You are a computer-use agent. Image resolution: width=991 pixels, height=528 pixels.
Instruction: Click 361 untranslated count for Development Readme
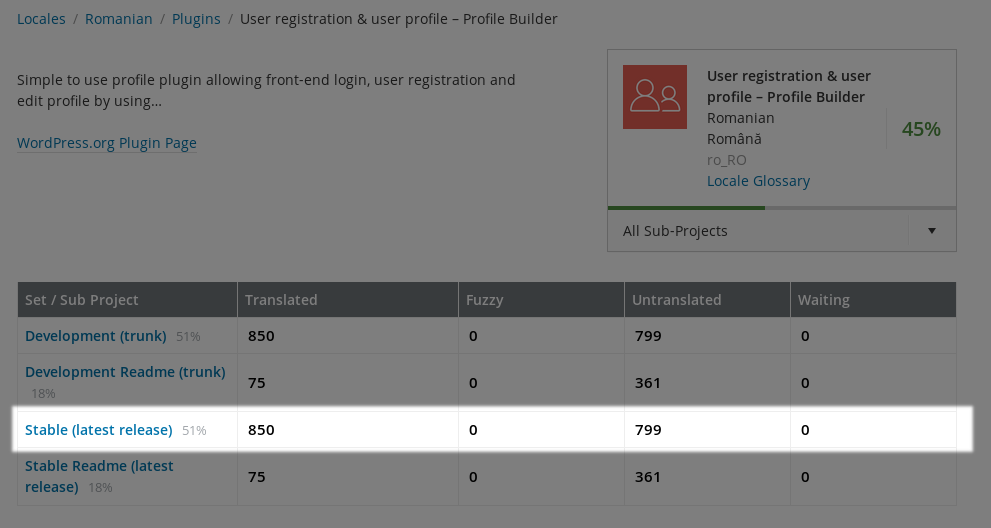pos(648,383)
